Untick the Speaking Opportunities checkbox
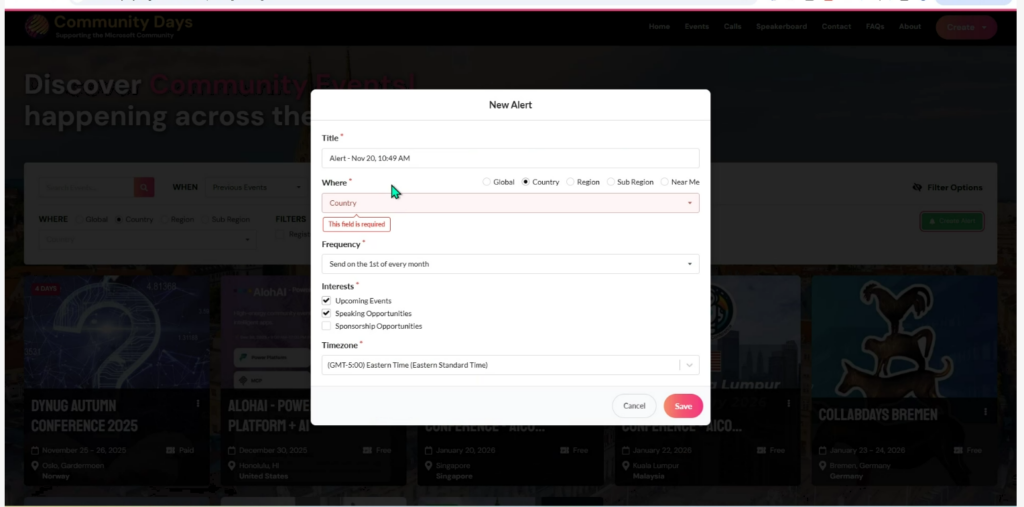 326,313
